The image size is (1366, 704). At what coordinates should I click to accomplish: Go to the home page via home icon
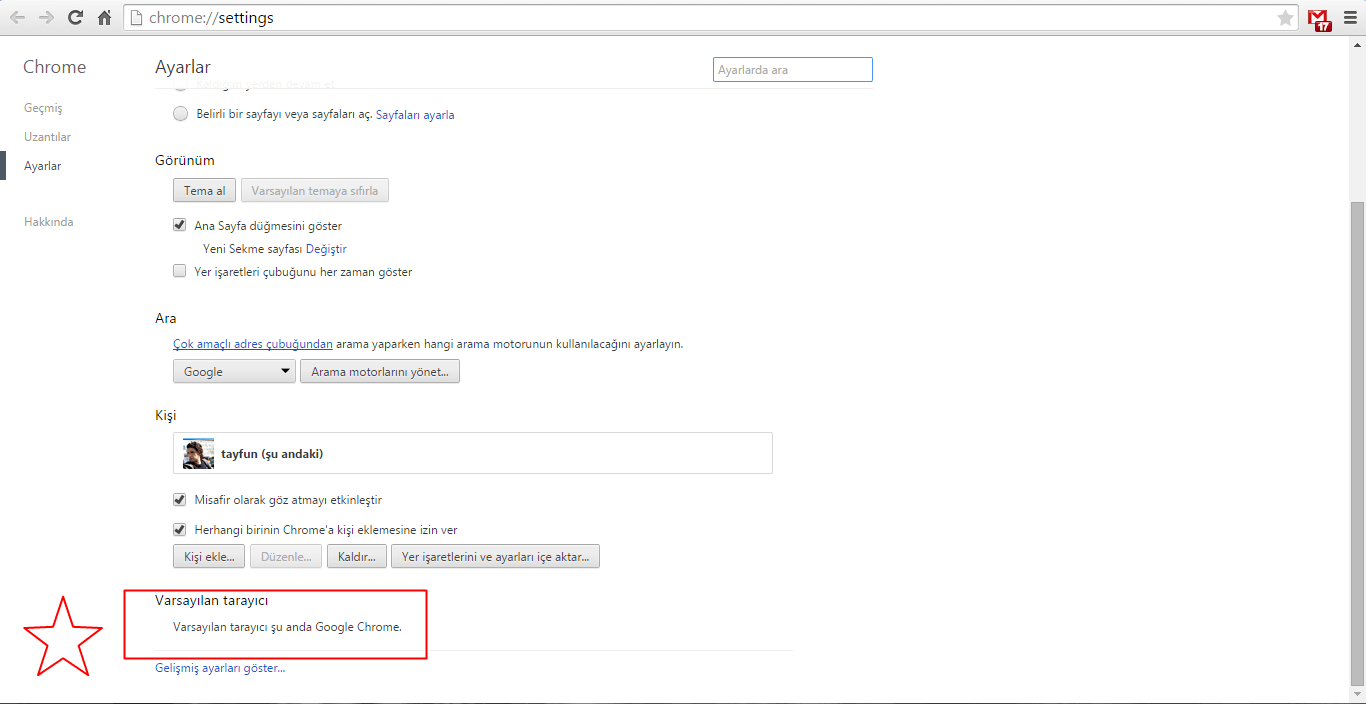point(104,18)
